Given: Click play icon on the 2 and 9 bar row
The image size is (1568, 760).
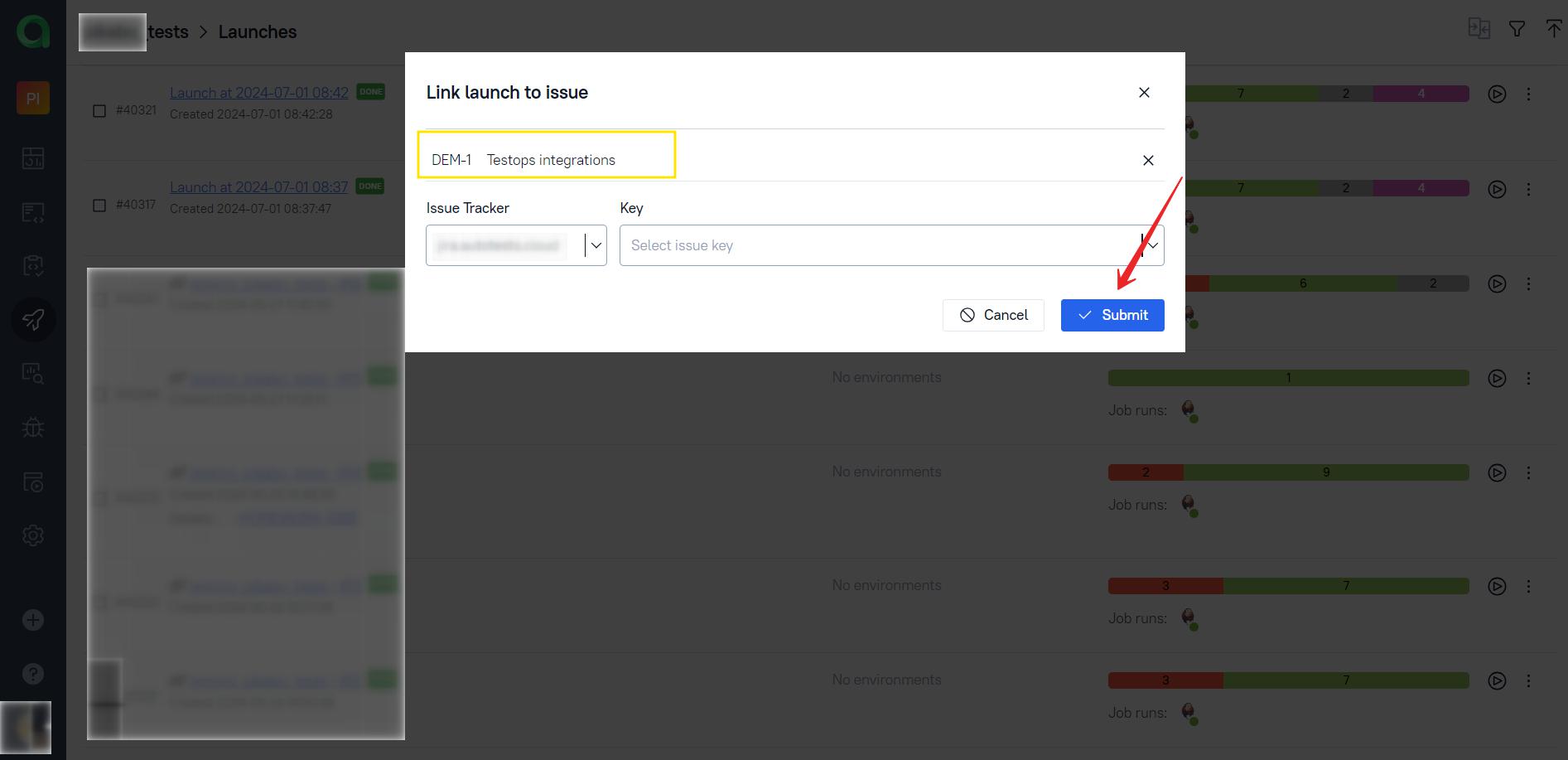Looking at the screenshot, I should (1497, 472).
